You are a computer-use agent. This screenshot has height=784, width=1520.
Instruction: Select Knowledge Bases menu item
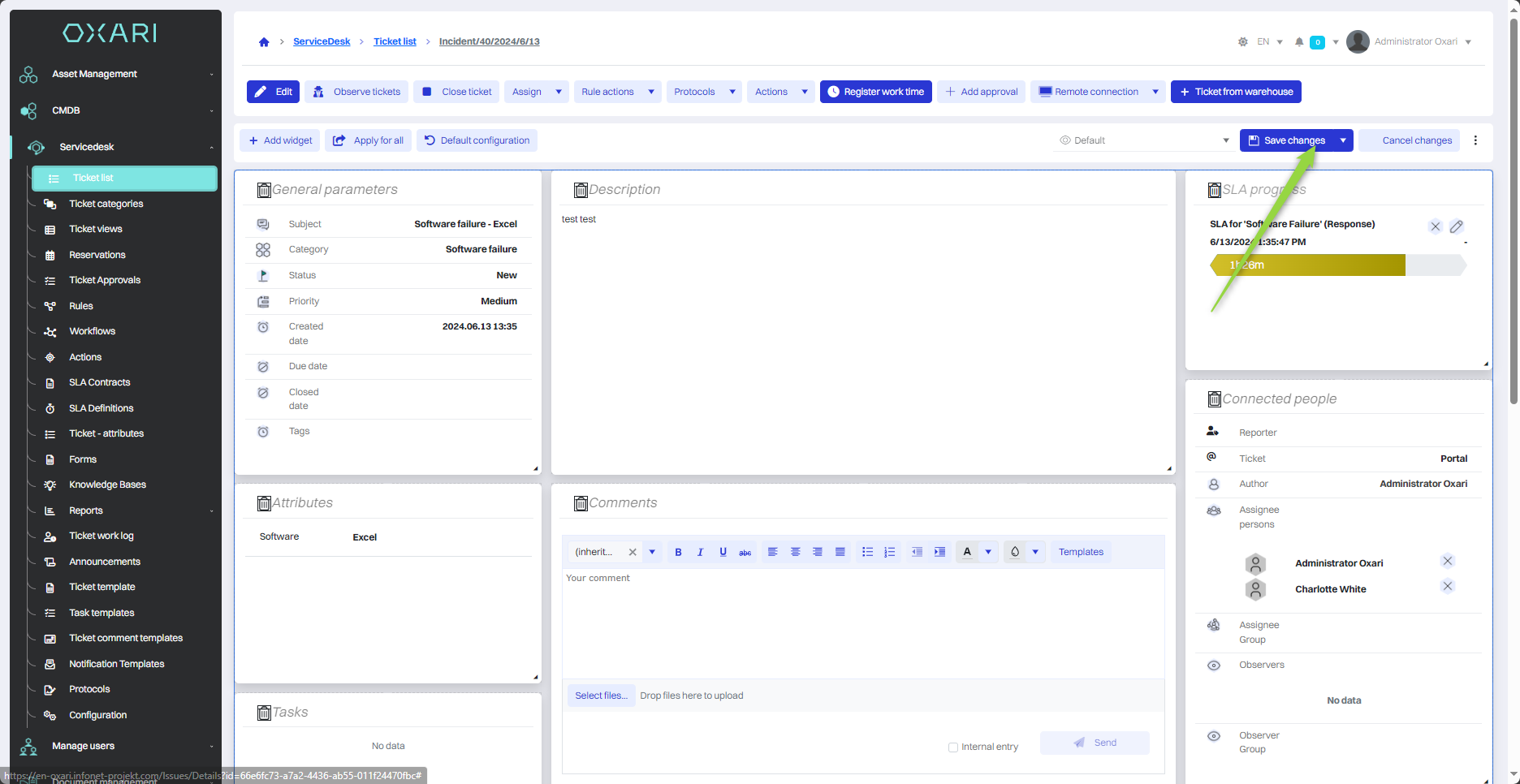pyautogui.click(x=107, y=485)
